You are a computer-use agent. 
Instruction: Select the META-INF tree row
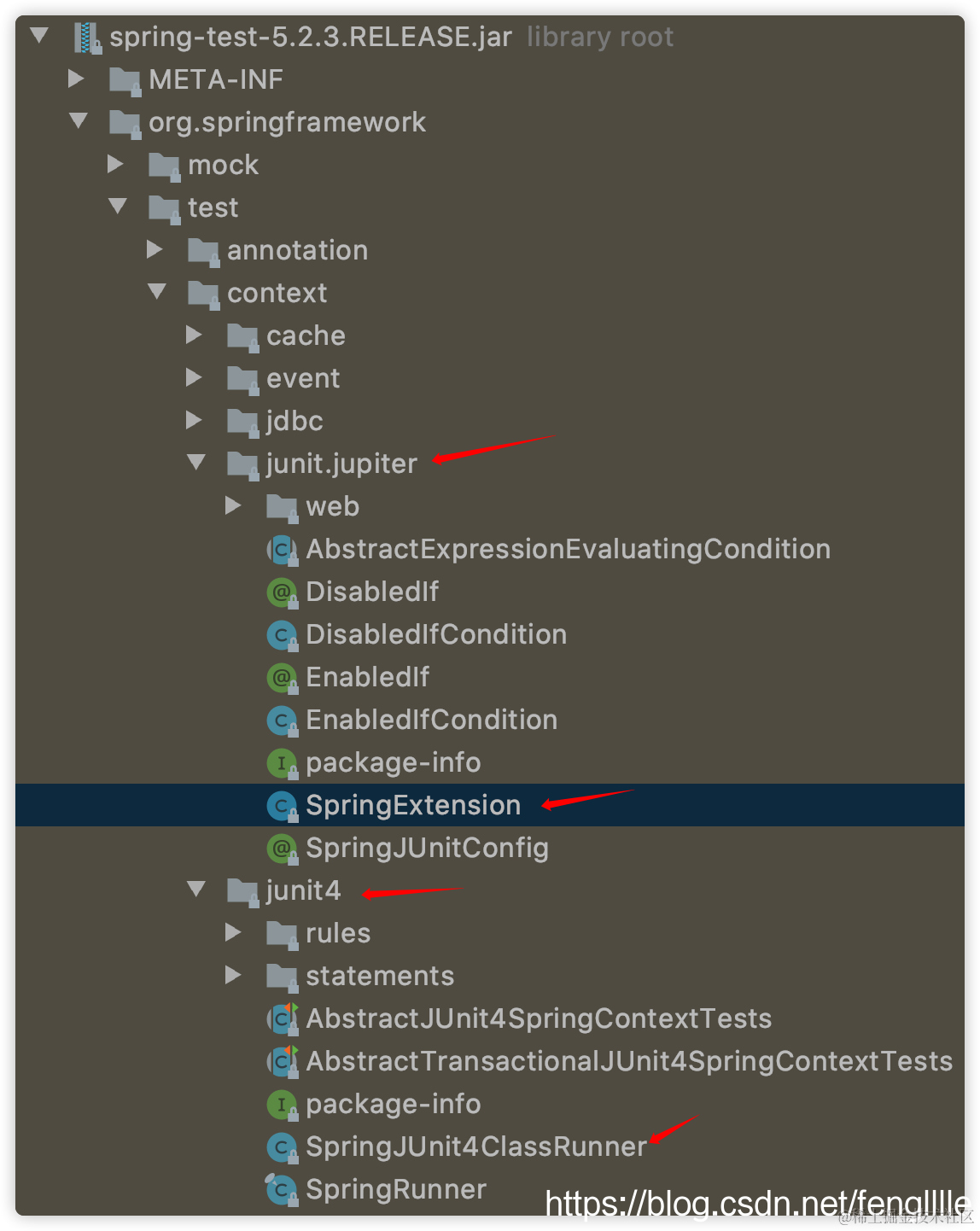click(x=490, y=79)
